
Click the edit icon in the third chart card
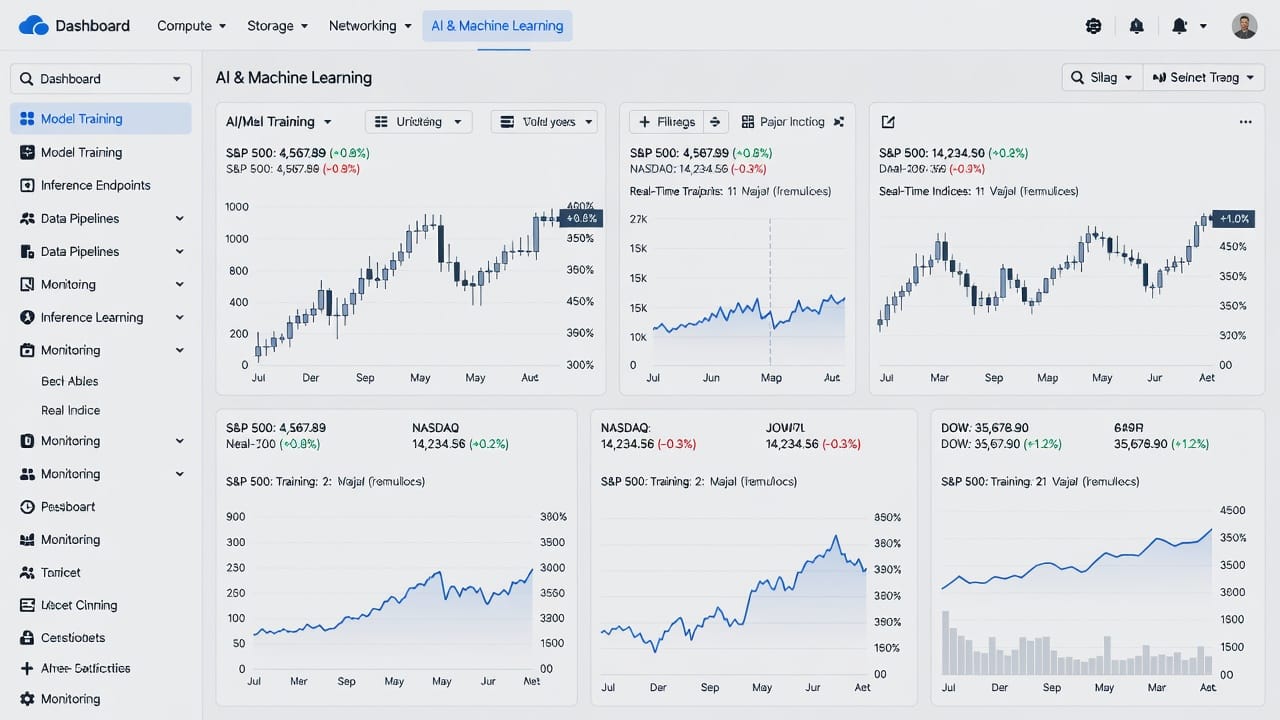click(887, 122)
